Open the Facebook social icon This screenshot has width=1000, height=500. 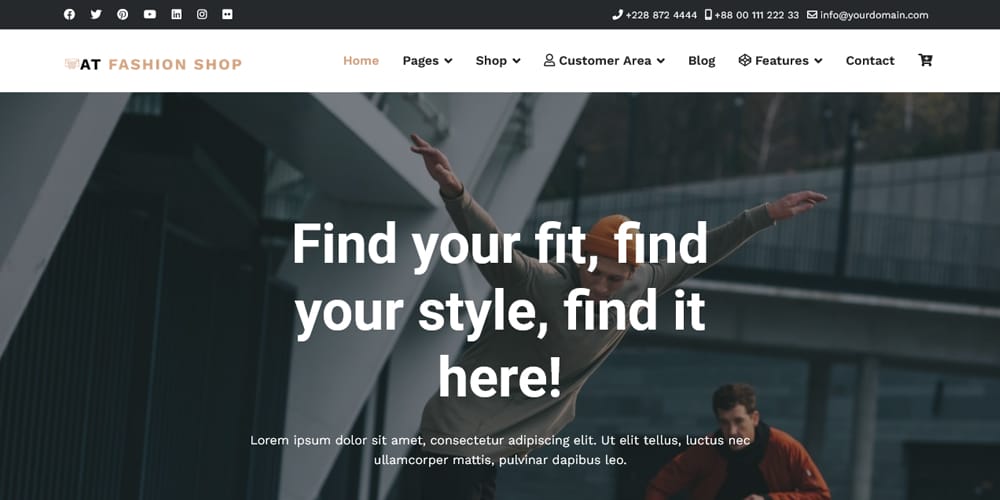pyautogui.click(x=70, y=14)
